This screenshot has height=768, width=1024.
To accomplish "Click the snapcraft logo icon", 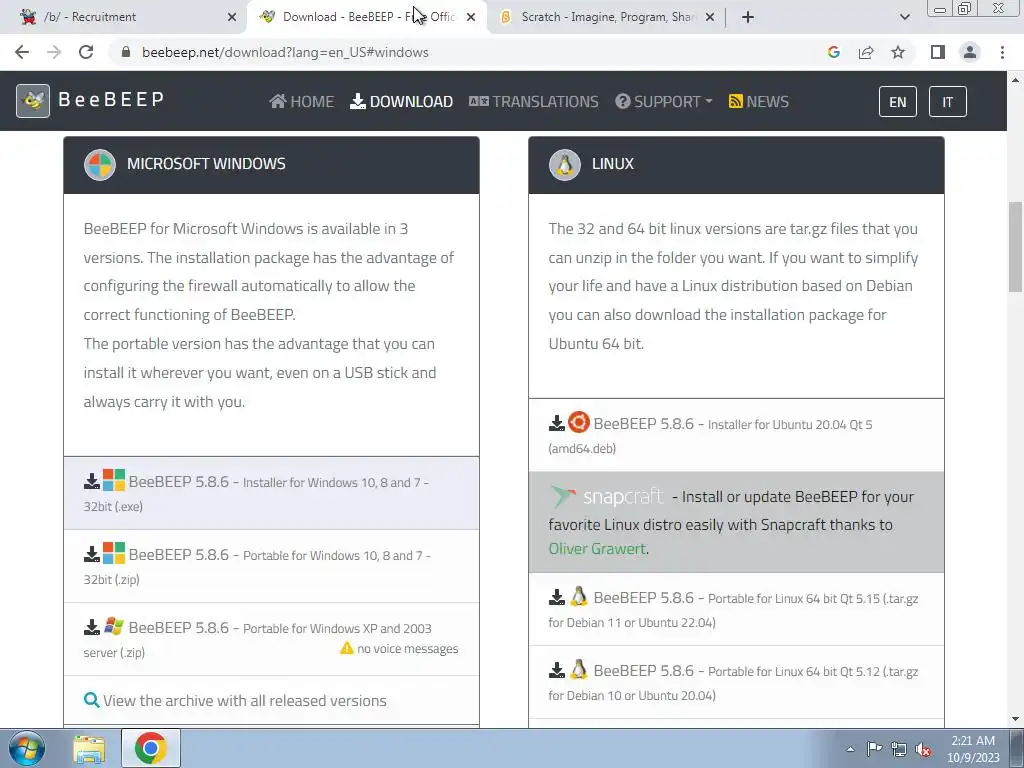I will click(x=606, y=496).
